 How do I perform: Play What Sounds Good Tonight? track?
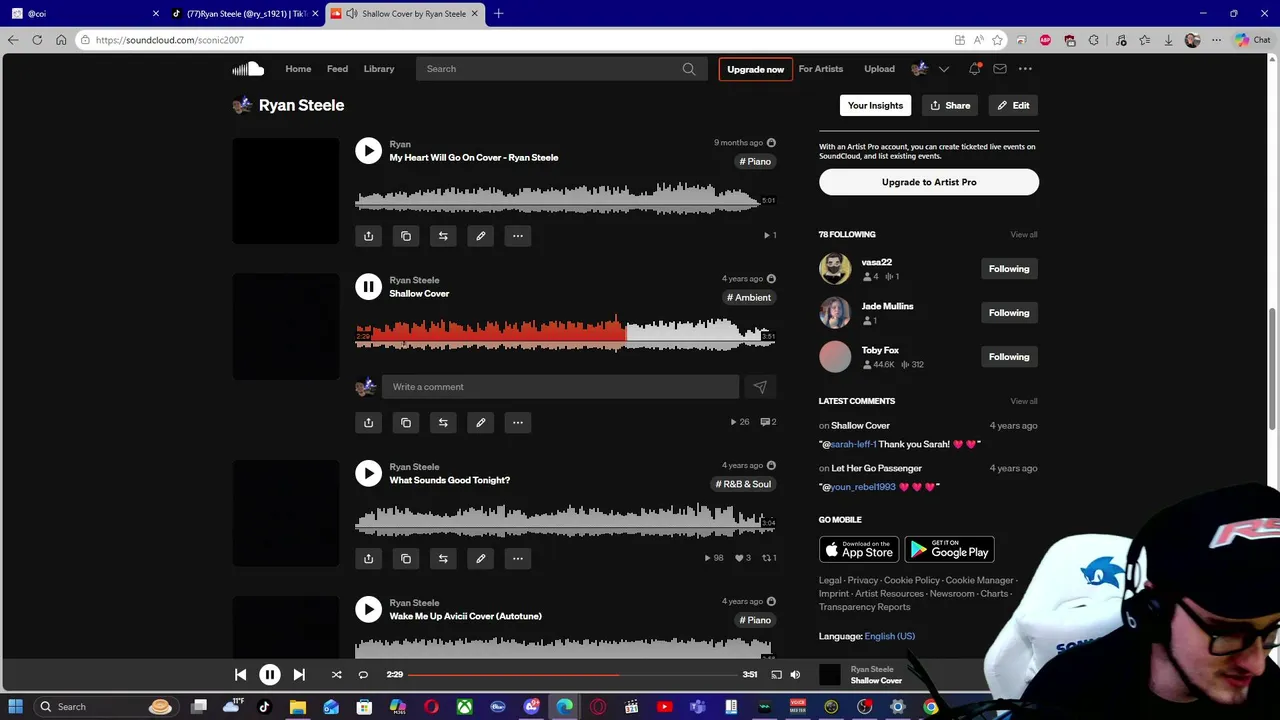tap(368, 473)
